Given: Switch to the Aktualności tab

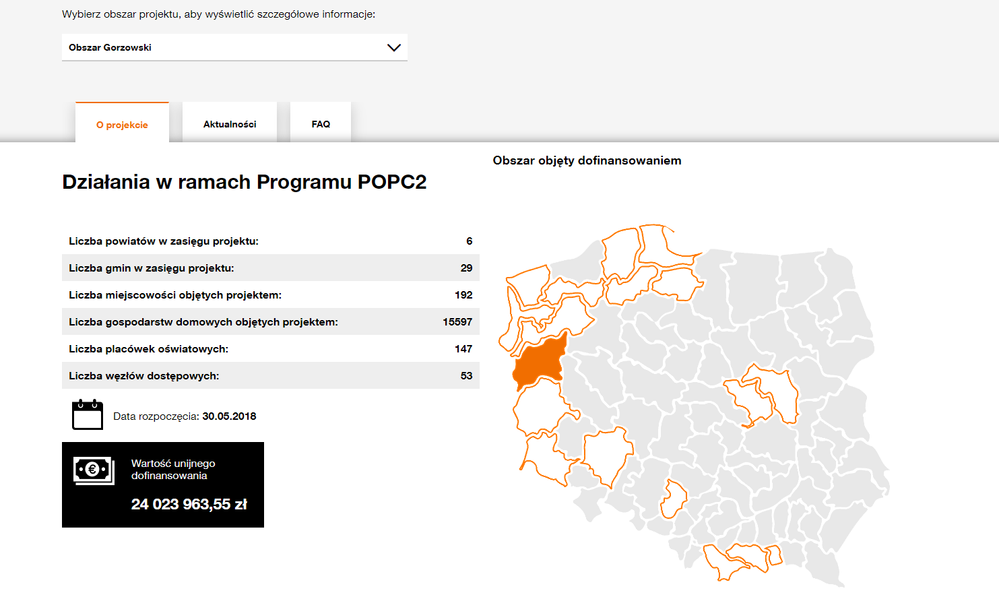Looking at the screenshot, I should (x=230, y=124).
